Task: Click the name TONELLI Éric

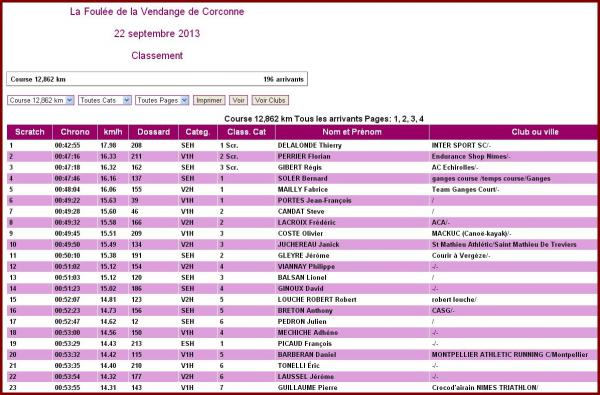Action: [x=298, y=366]
